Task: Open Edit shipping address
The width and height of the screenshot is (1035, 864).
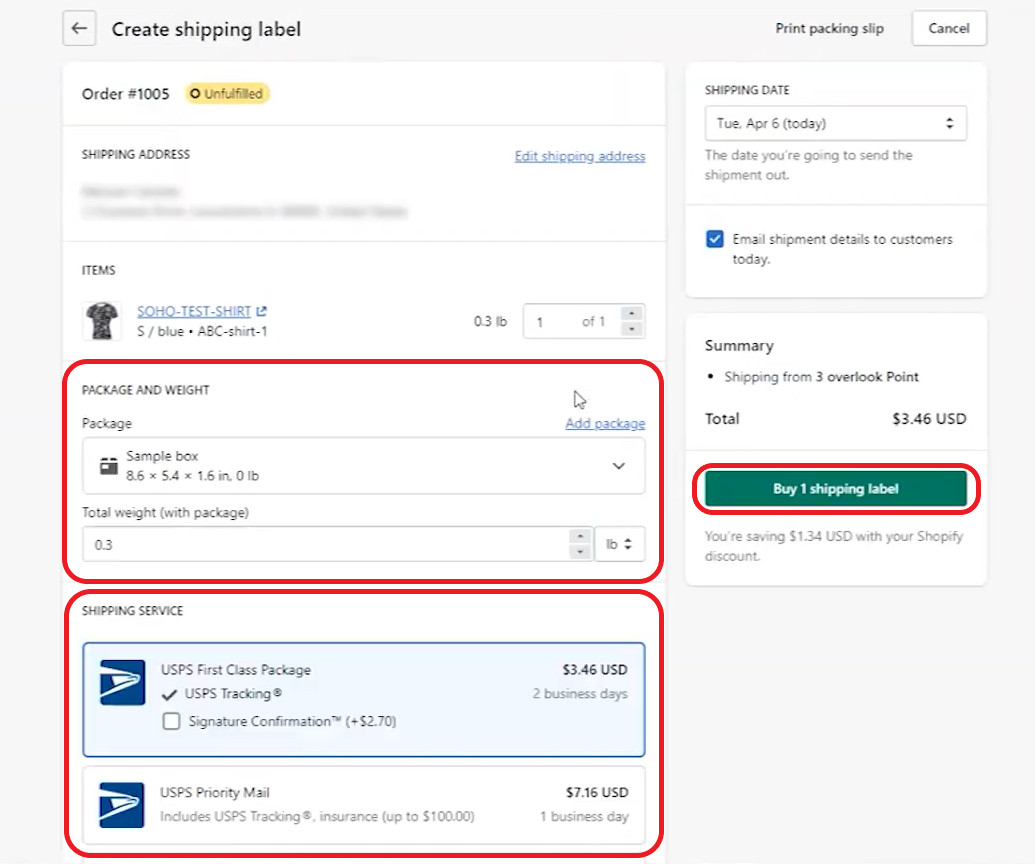Action: [x=579, y=156]
